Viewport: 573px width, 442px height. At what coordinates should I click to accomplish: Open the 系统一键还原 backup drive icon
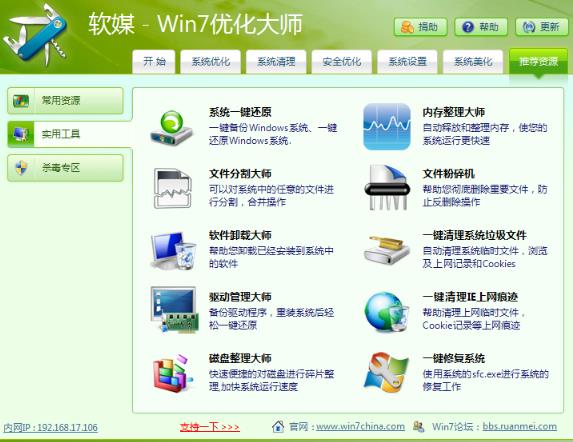click(172, 128)
